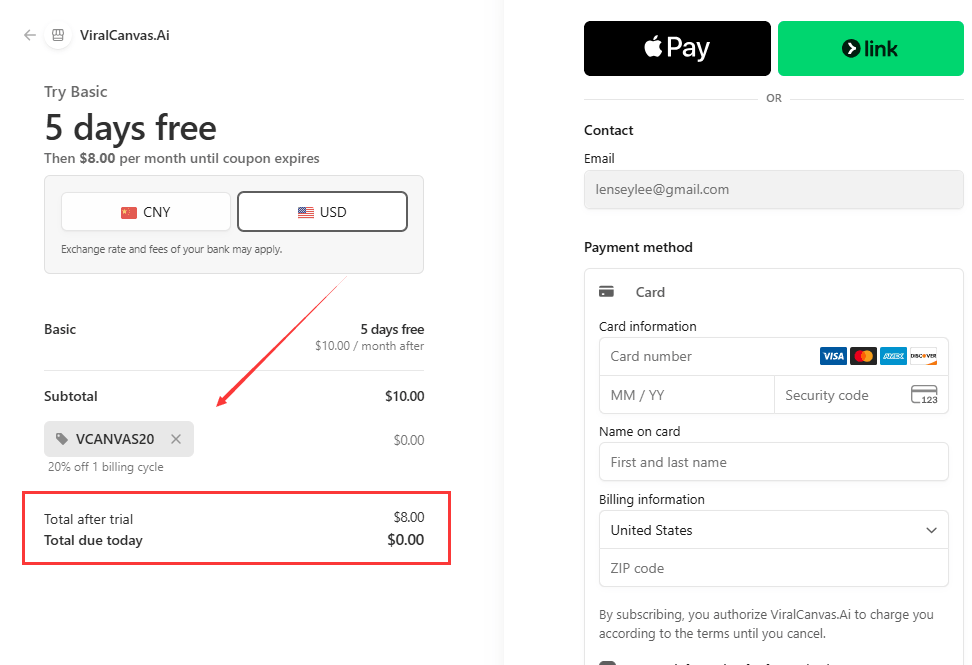Expand the country list chevron arrow

(x=931, y=531)
